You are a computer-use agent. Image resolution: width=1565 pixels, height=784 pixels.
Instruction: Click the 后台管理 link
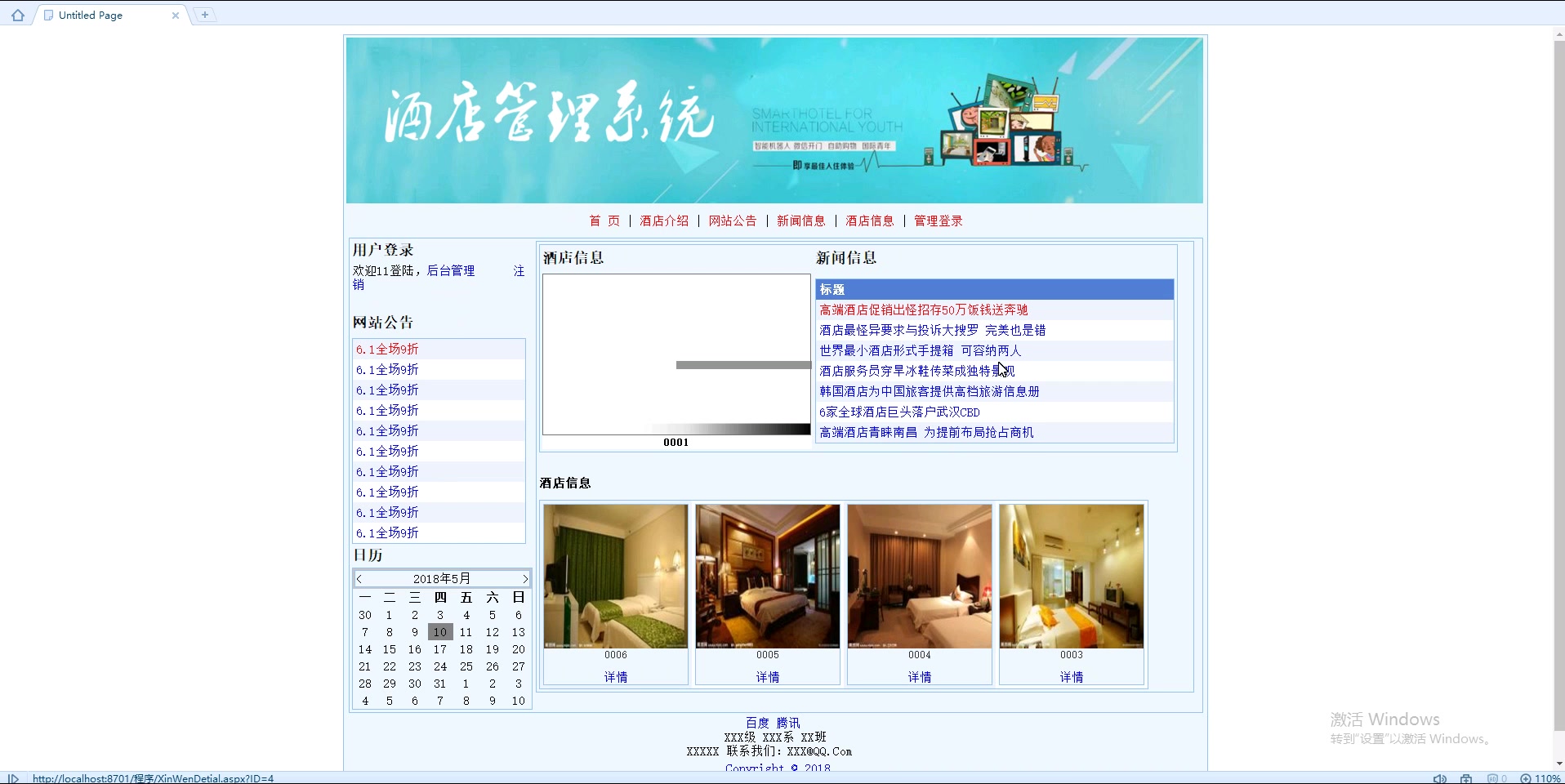(451, 270)
